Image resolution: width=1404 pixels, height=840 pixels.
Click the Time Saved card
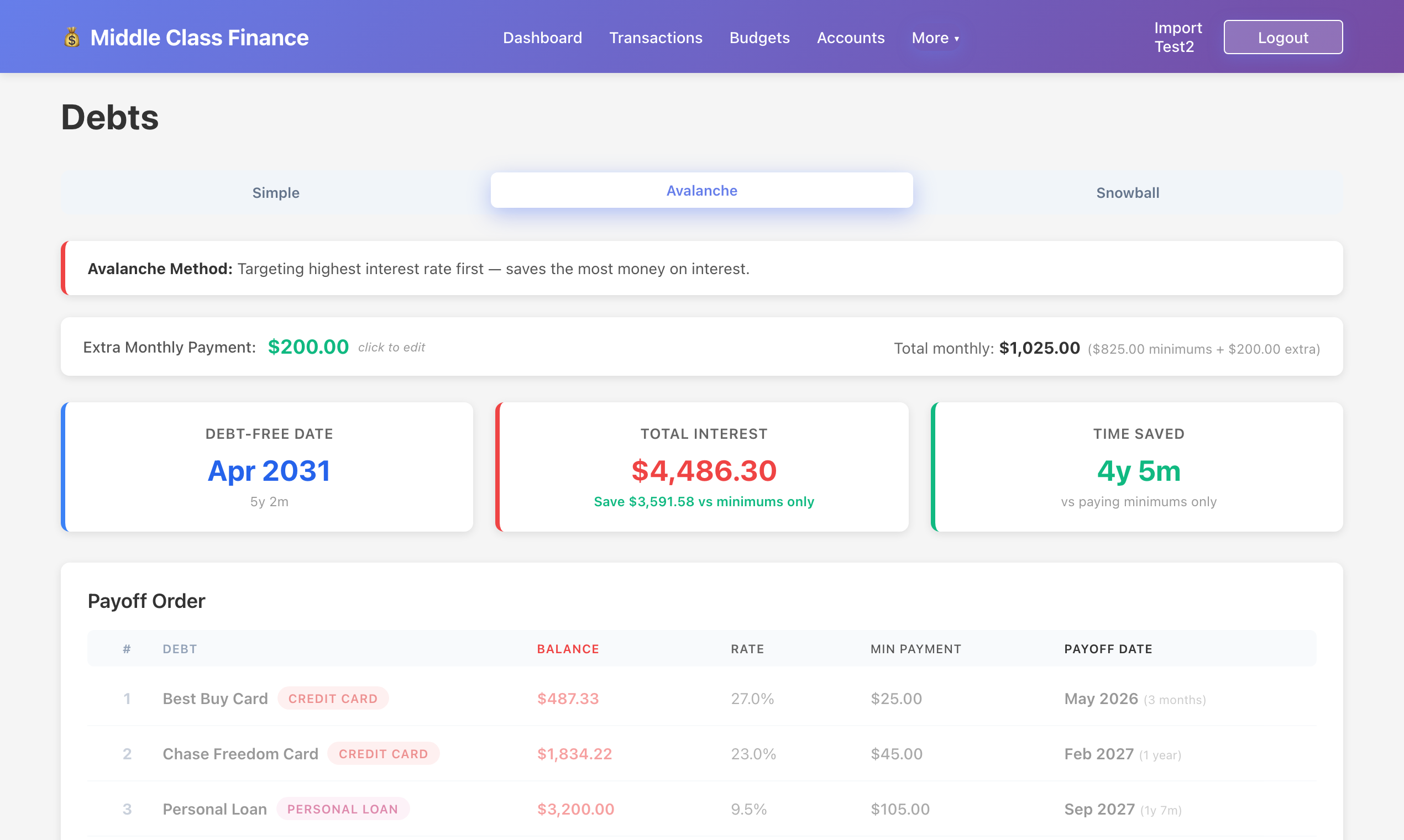click(1138, 467)
